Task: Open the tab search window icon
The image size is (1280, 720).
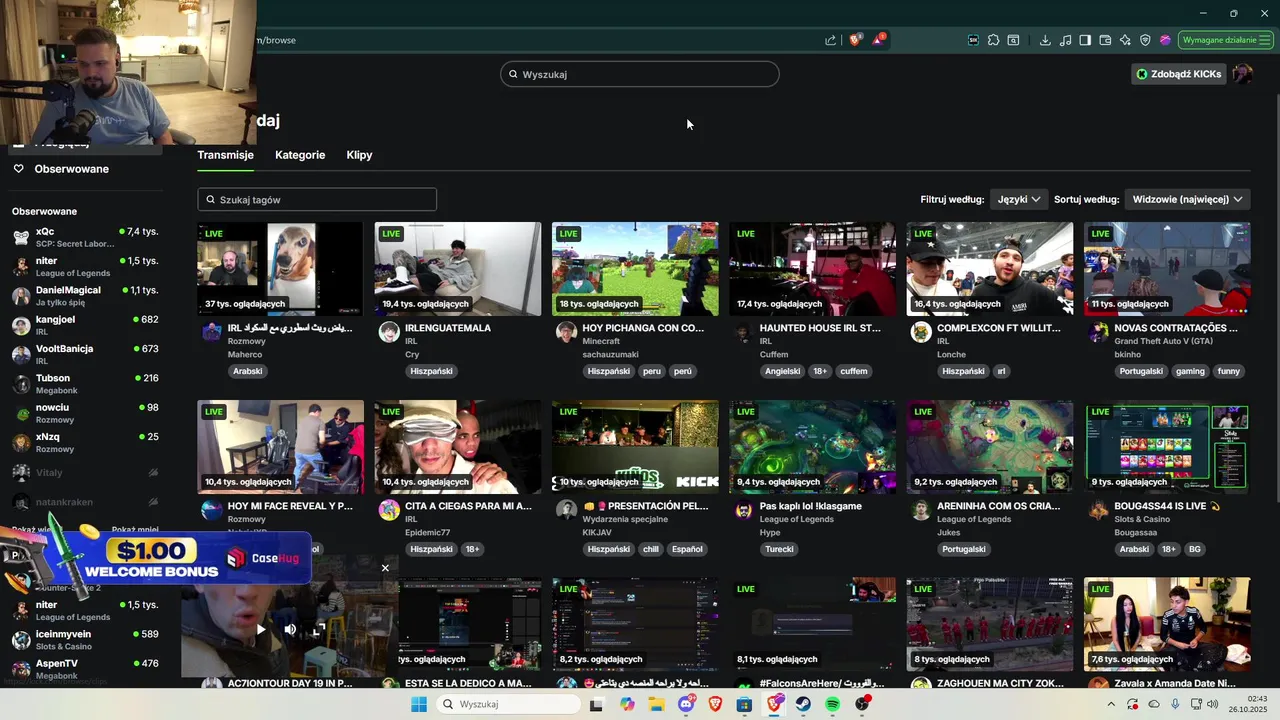Action: coord(1013,40)
